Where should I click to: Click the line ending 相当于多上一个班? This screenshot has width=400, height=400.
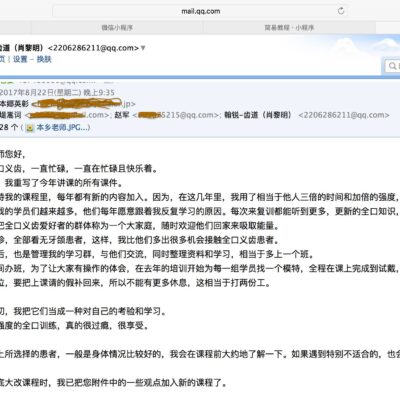tap(157, 254)
